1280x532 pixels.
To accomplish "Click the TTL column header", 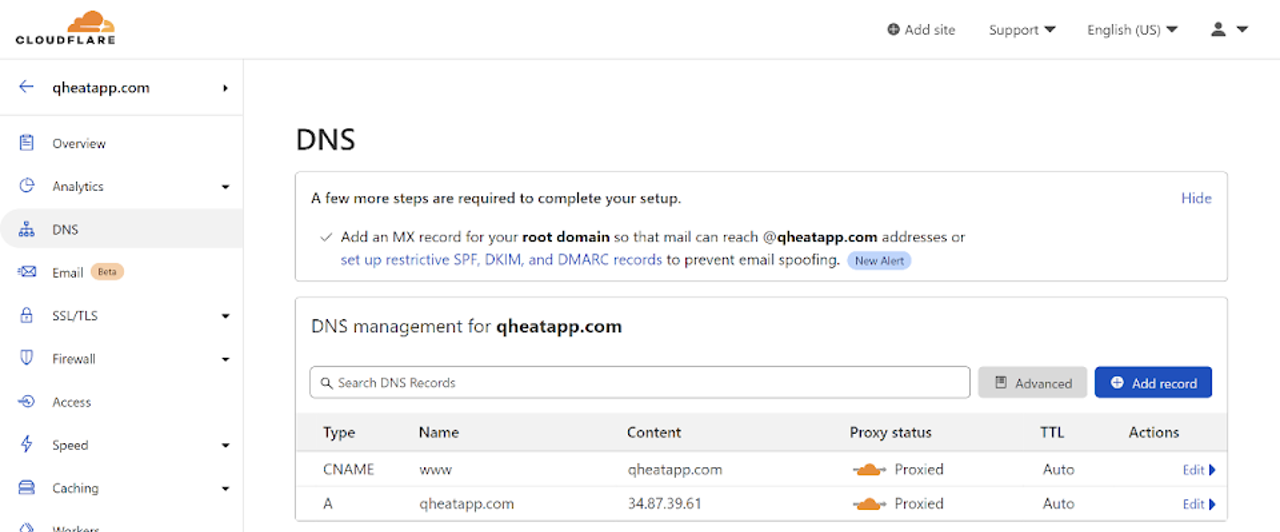I will pos(1052,432).
